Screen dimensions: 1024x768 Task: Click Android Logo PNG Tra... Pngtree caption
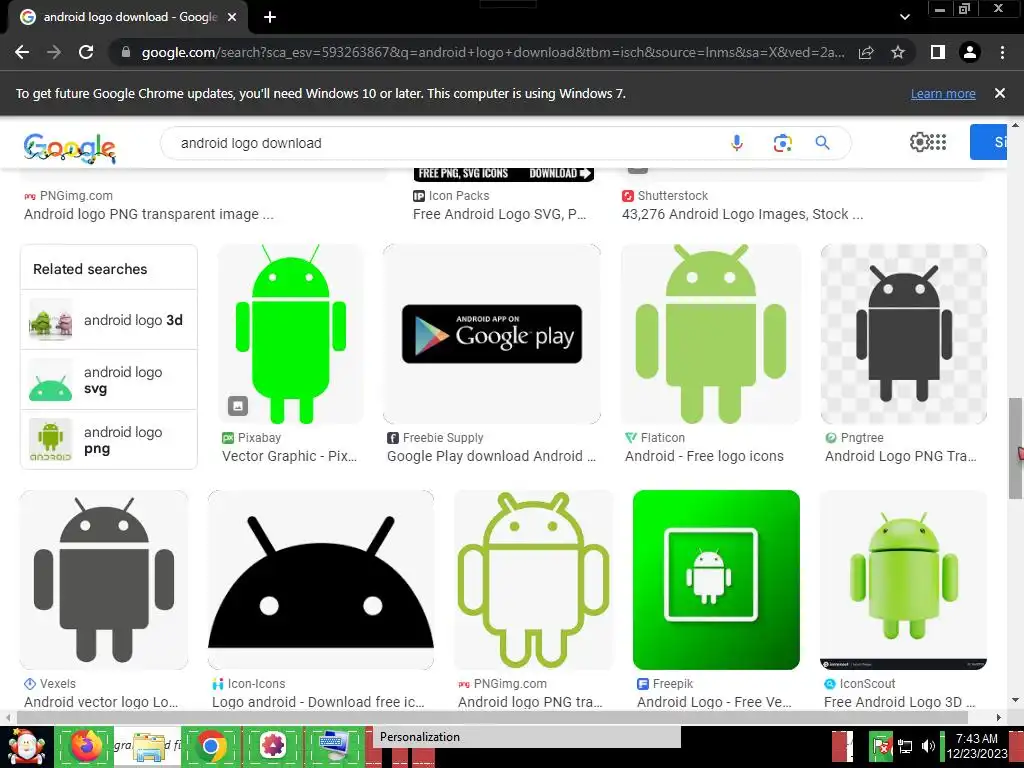pos(901,456)
